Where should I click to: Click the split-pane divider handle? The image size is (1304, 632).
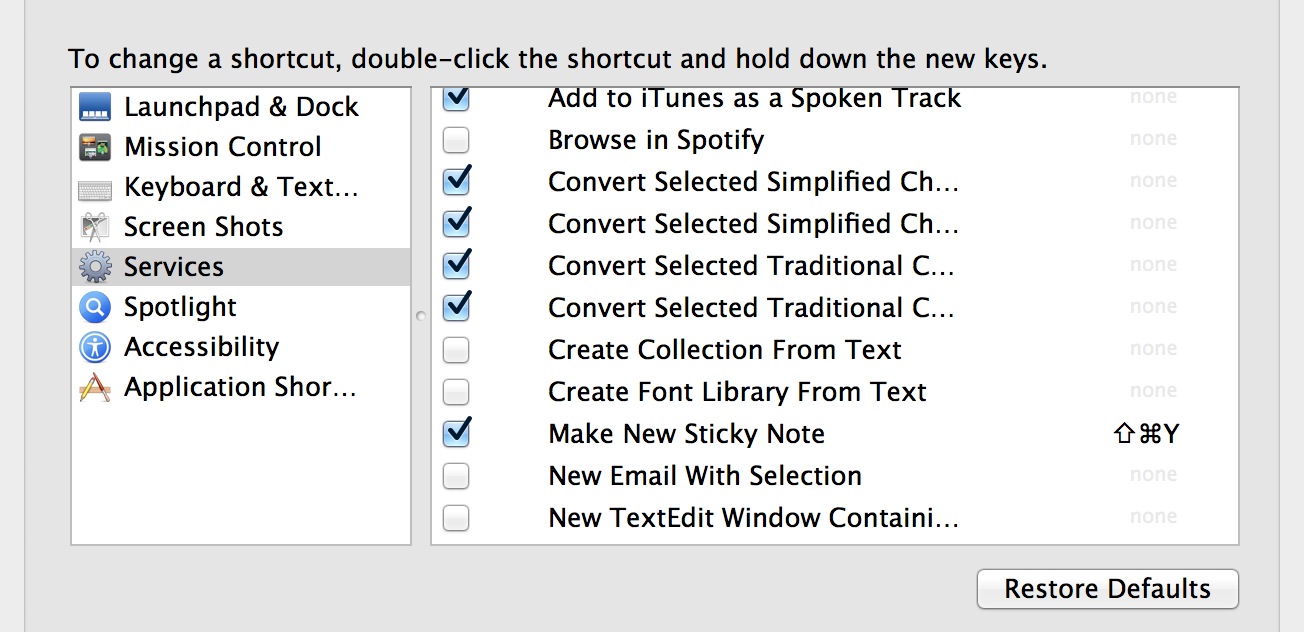tap(421, 316)
